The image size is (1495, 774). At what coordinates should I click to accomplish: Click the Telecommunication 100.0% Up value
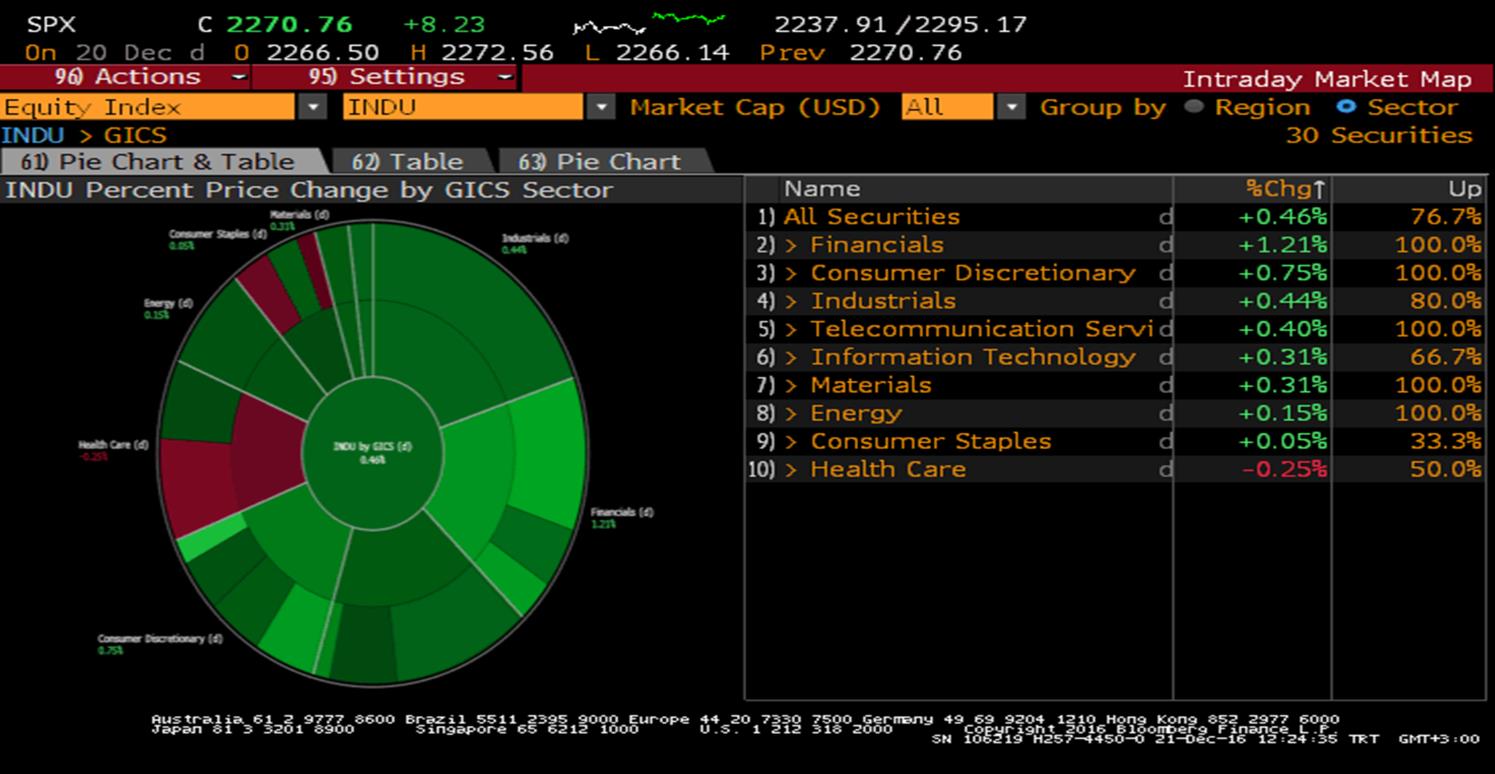point(1438,329)
